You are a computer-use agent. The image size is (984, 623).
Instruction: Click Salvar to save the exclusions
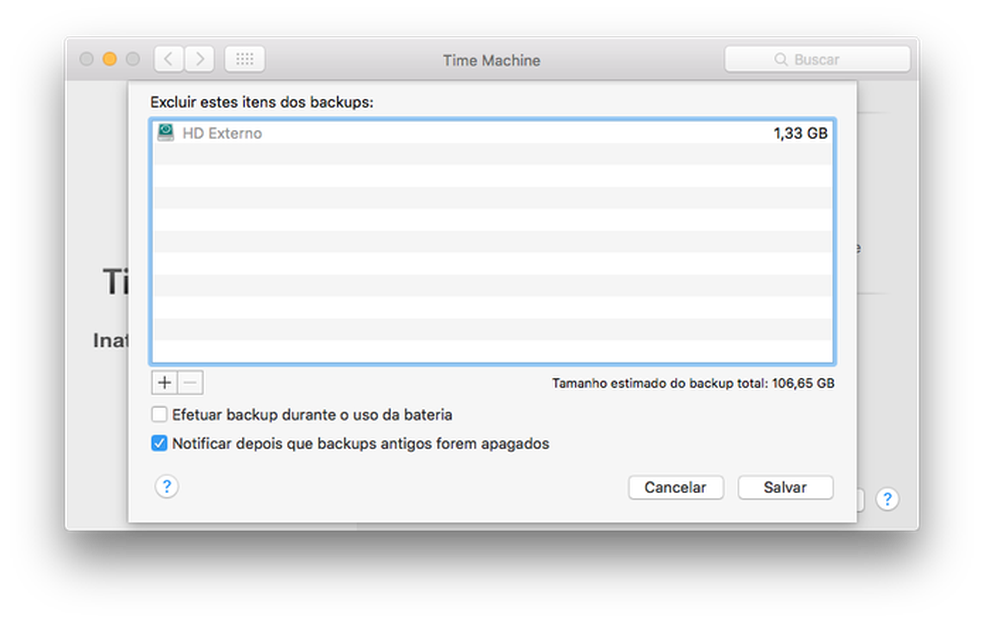(785, 487)
